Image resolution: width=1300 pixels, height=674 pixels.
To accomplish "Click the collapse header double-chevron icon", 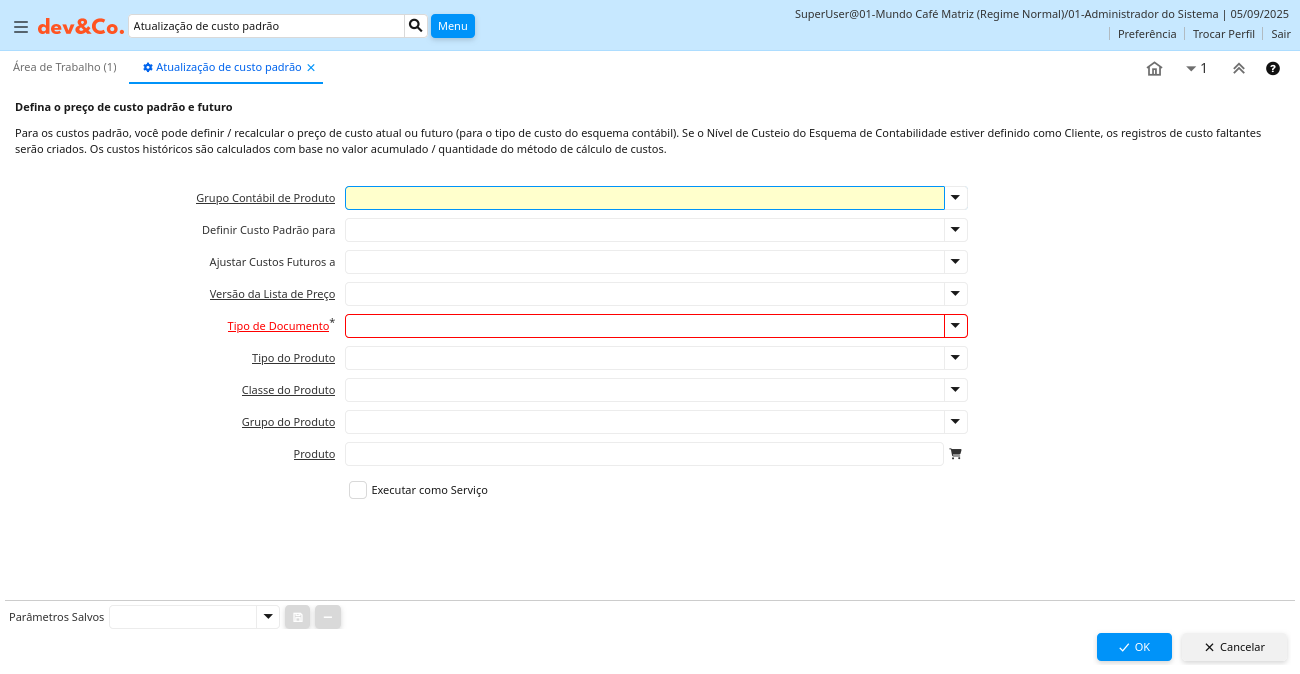I will [x=1238, y=68].
